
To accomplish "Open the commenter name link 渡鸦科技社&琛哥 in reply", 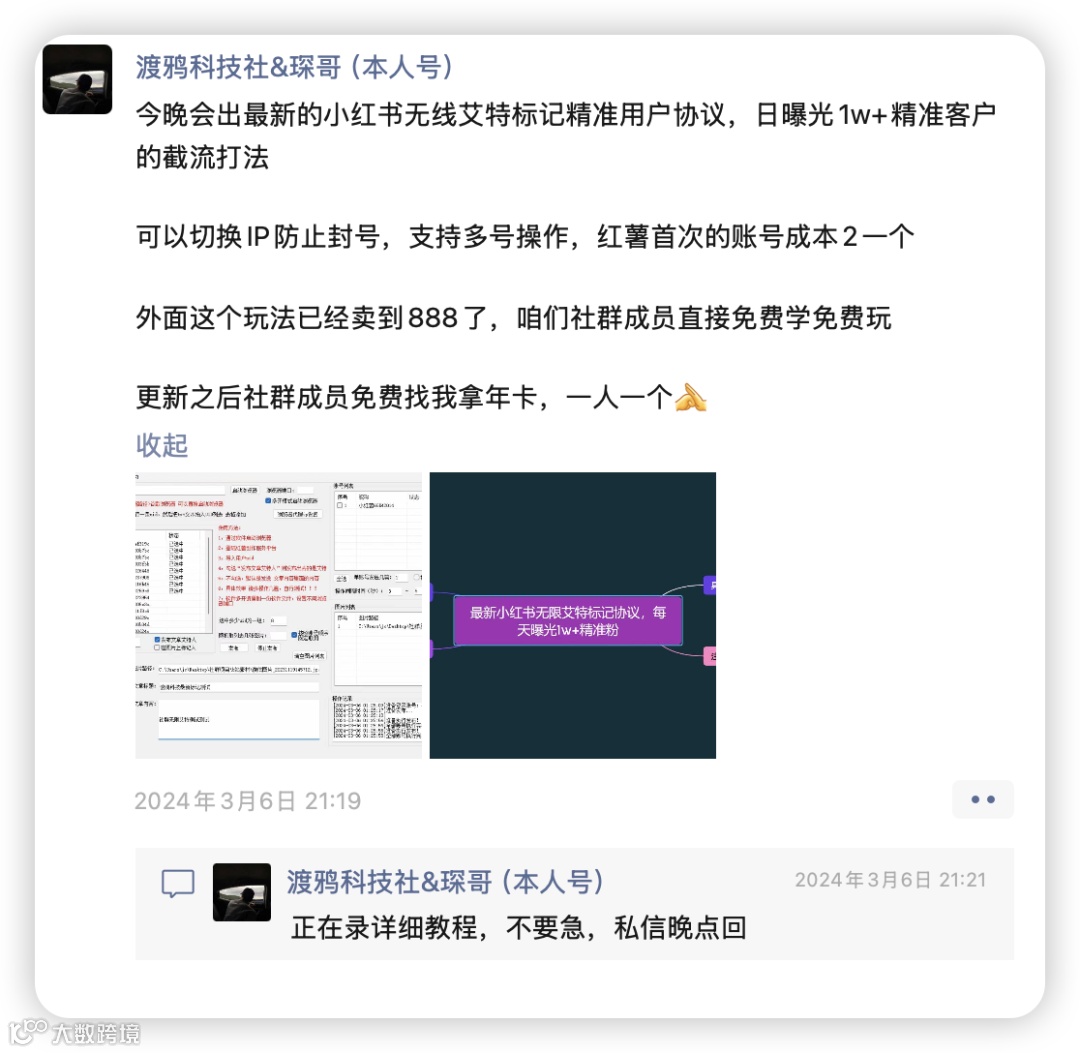I will [x=445, y=882].
